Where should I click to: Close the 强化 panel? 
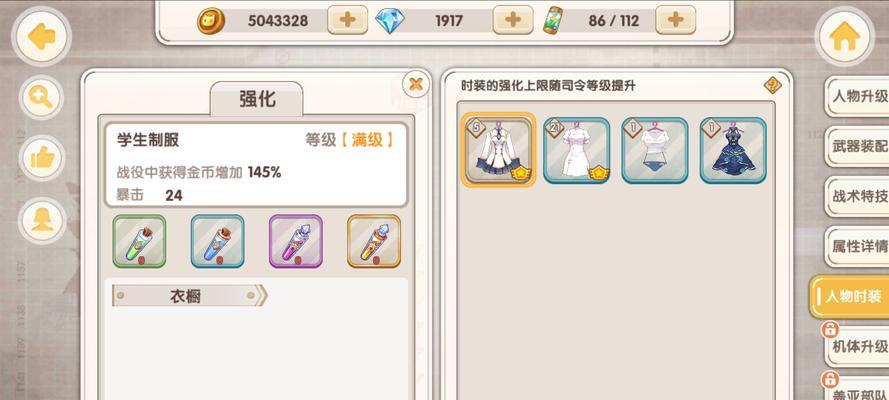point(416,84)
